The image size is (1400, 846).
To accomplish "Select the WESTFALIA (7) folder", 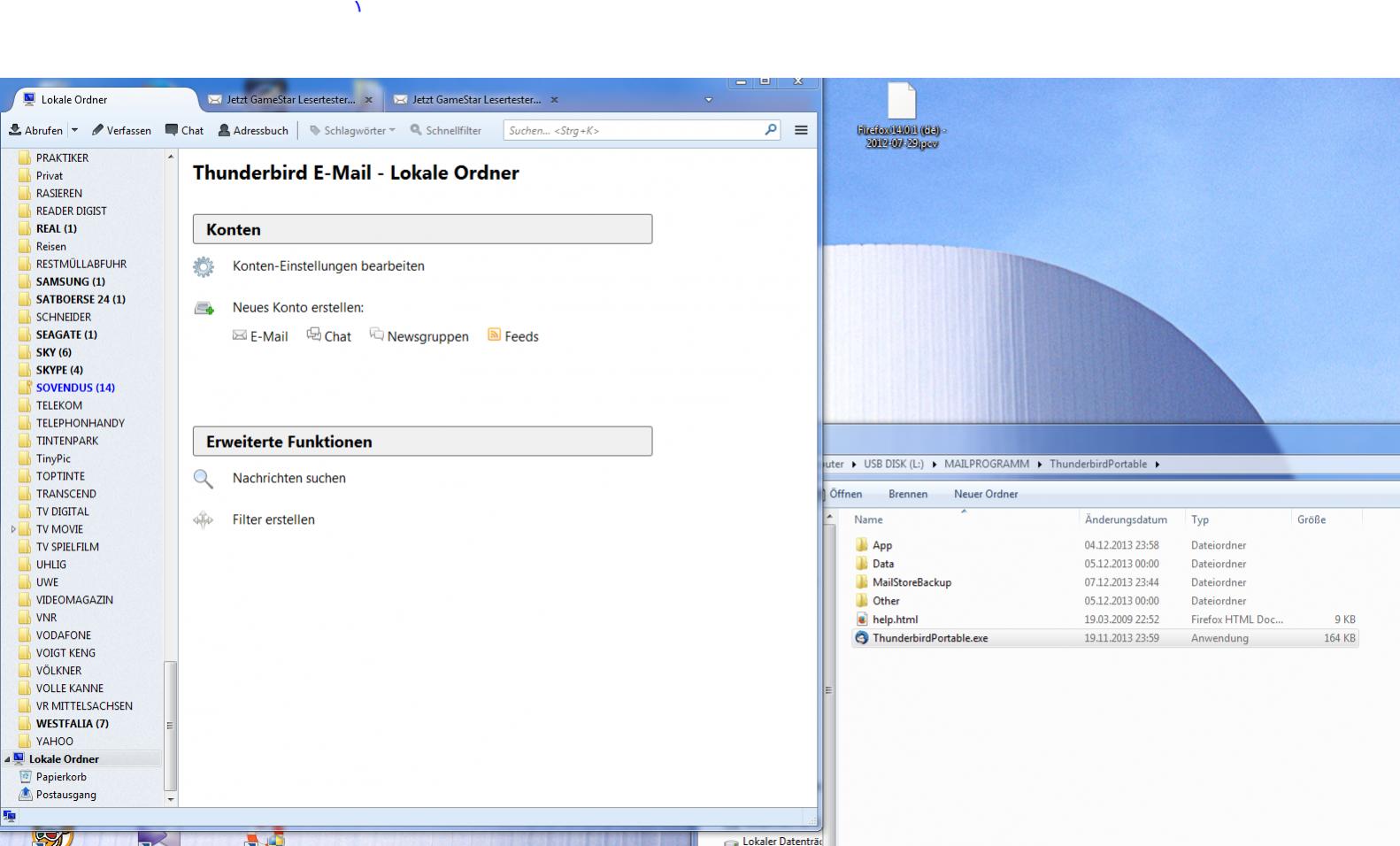I will pos(73,724).
